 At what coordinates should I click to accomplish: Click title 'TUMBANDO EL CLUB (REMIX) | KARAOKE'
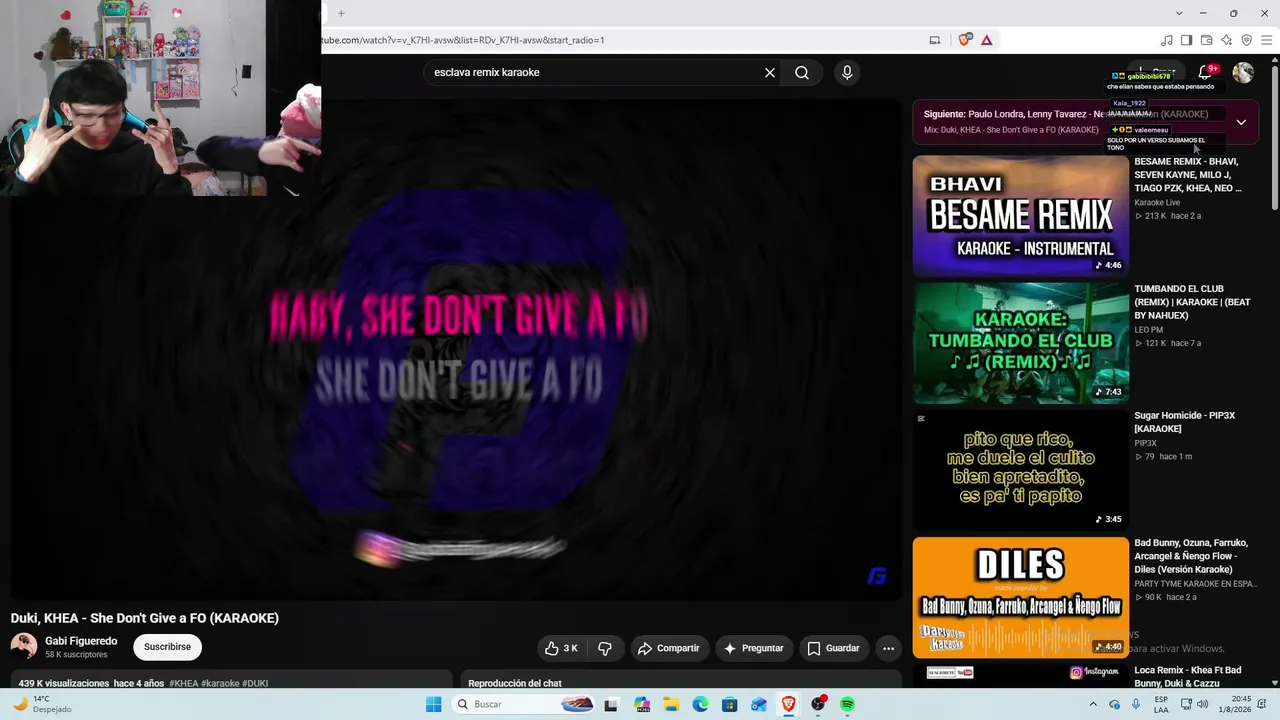tap(1192, 302)
